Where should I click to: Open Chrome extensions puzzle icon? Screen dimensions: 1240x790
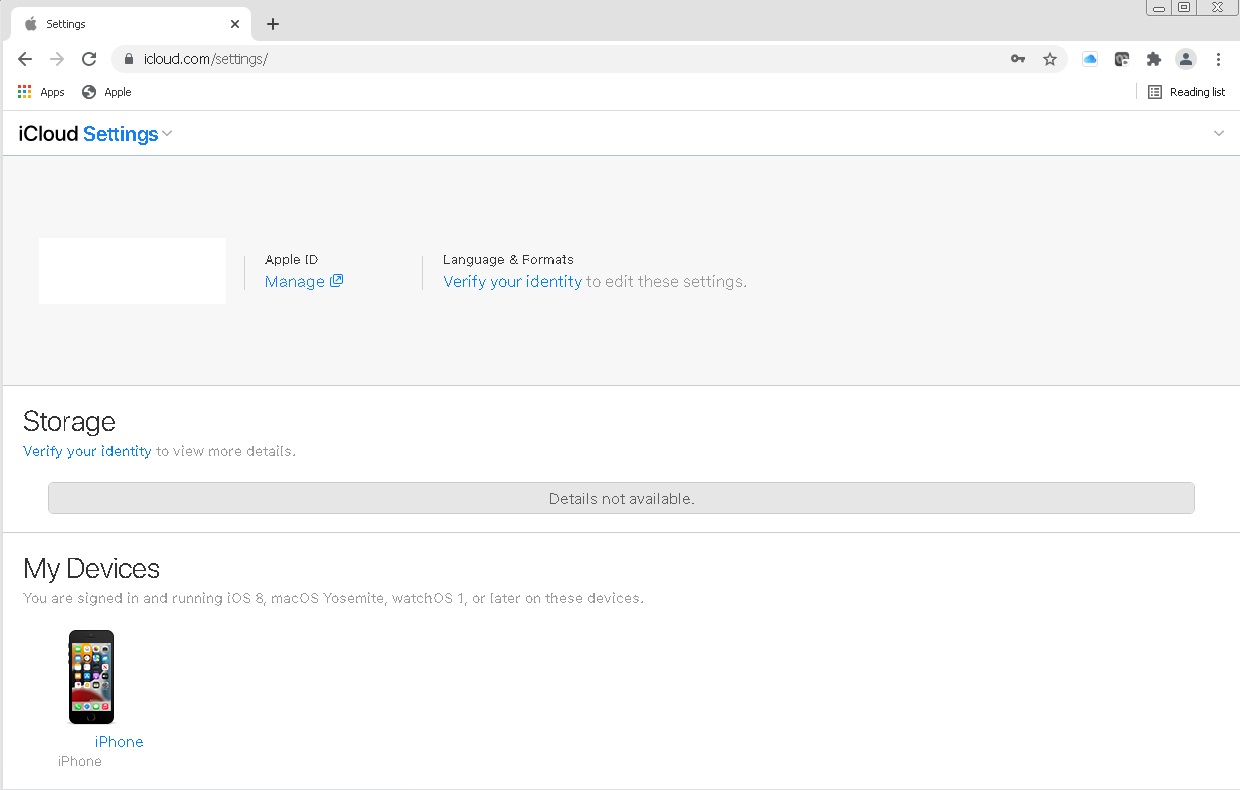coord(1154,59)
